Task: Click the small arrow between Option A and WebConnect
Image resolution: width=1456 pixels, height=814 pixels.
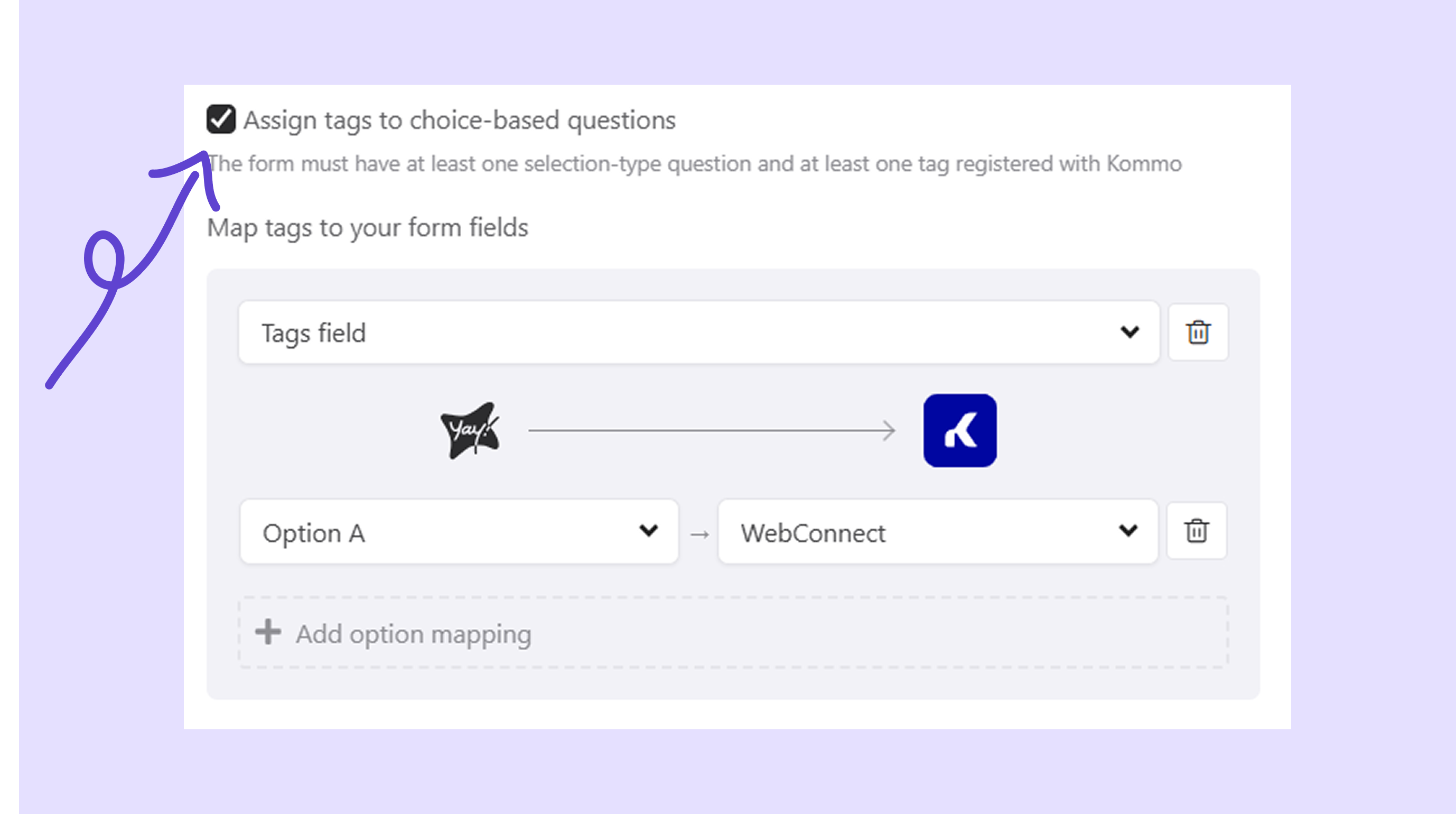Action: tap(699, 534)
